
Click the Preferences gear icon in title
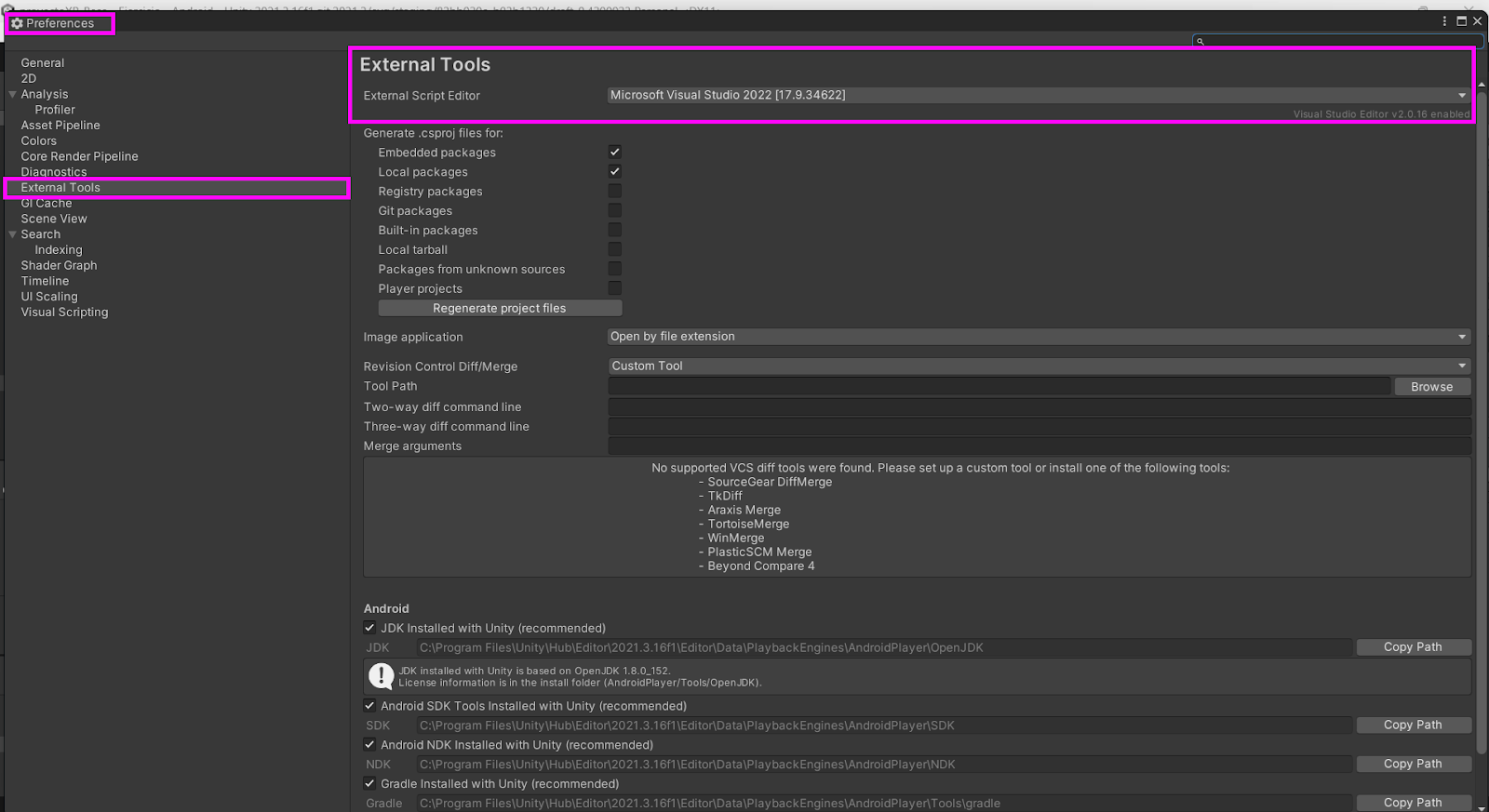[17, 23]
